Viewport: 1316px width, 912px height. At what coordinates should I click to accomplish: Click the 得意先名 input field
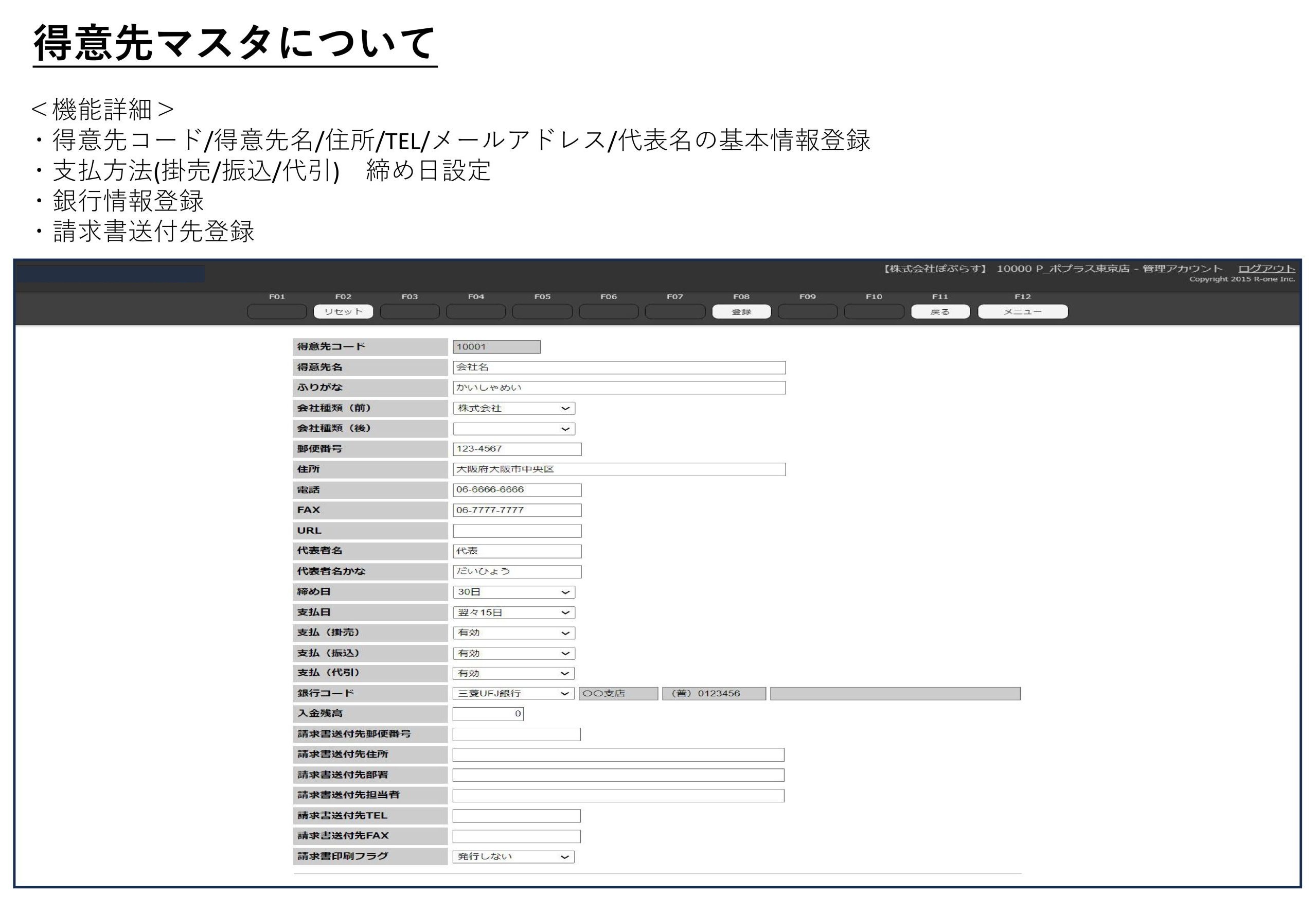tap(618, 367)
